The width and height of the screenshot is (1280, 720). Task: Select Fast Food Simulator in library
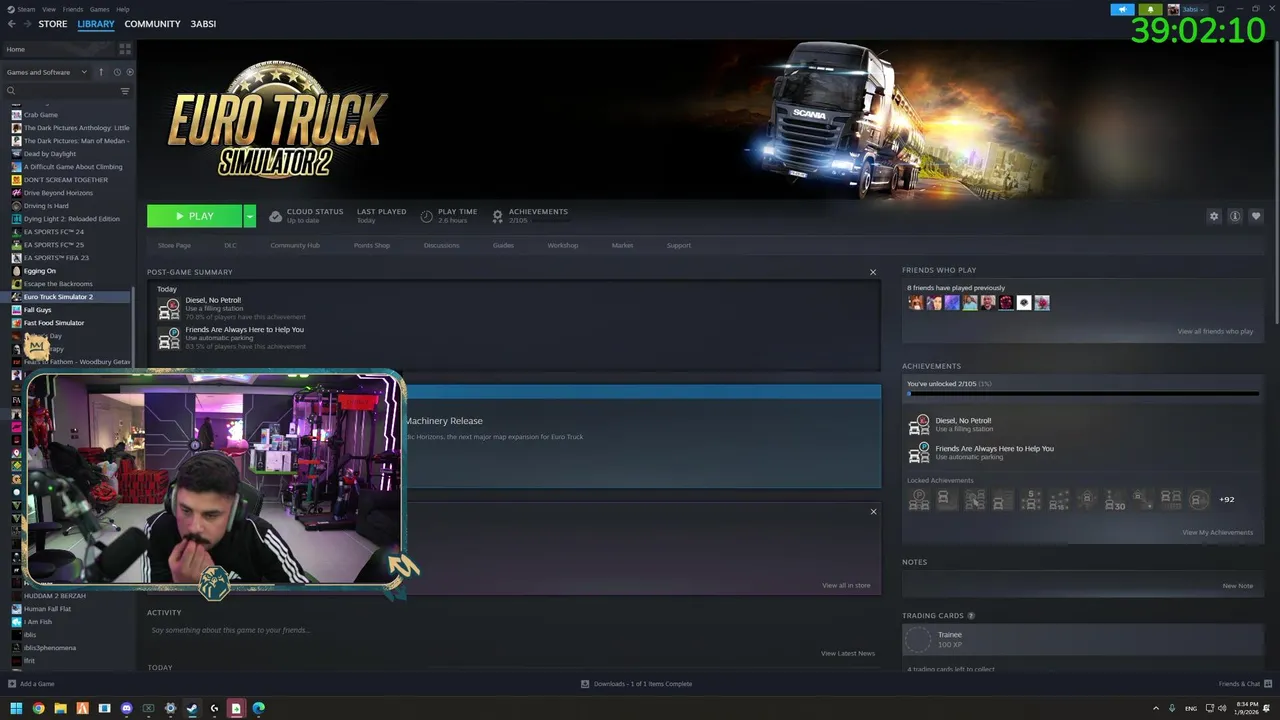pos(54,323)
